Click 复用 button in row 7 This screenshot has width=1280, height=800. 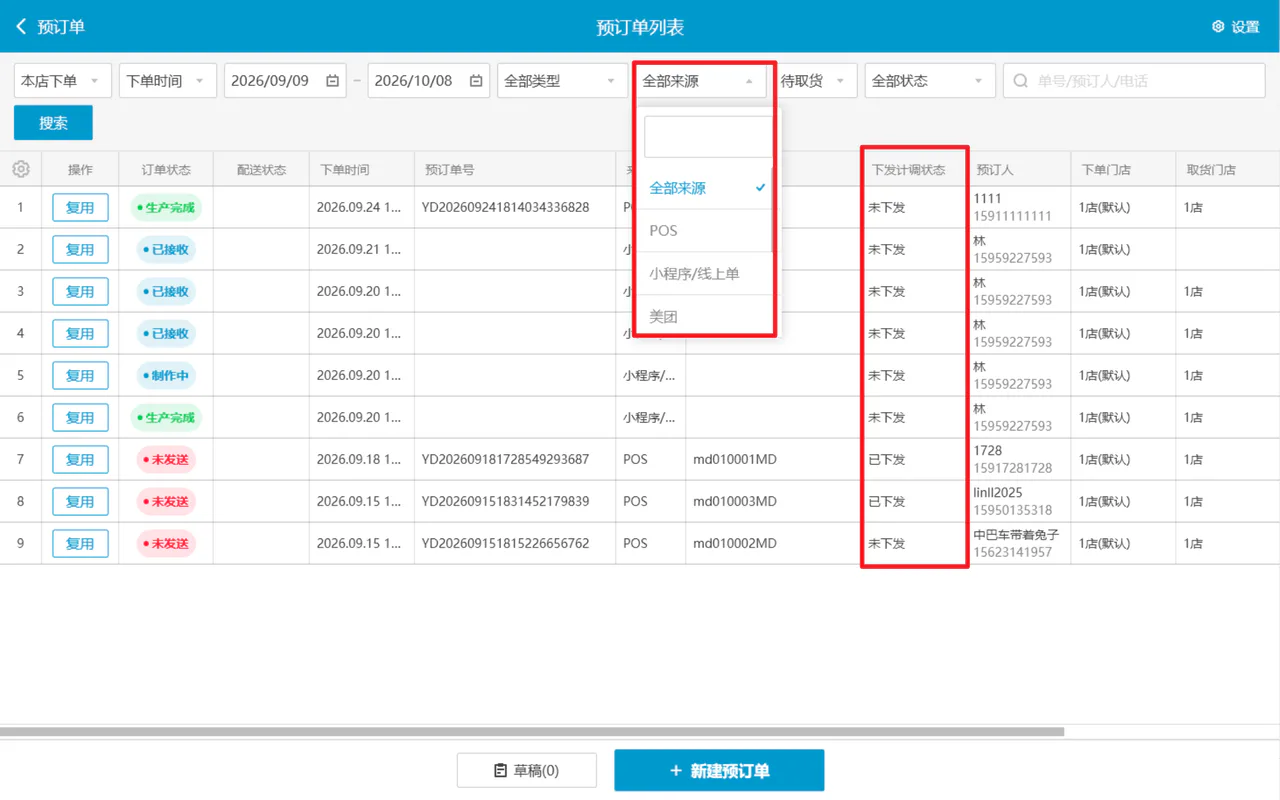pyautogui.click(x=80, y=460)
